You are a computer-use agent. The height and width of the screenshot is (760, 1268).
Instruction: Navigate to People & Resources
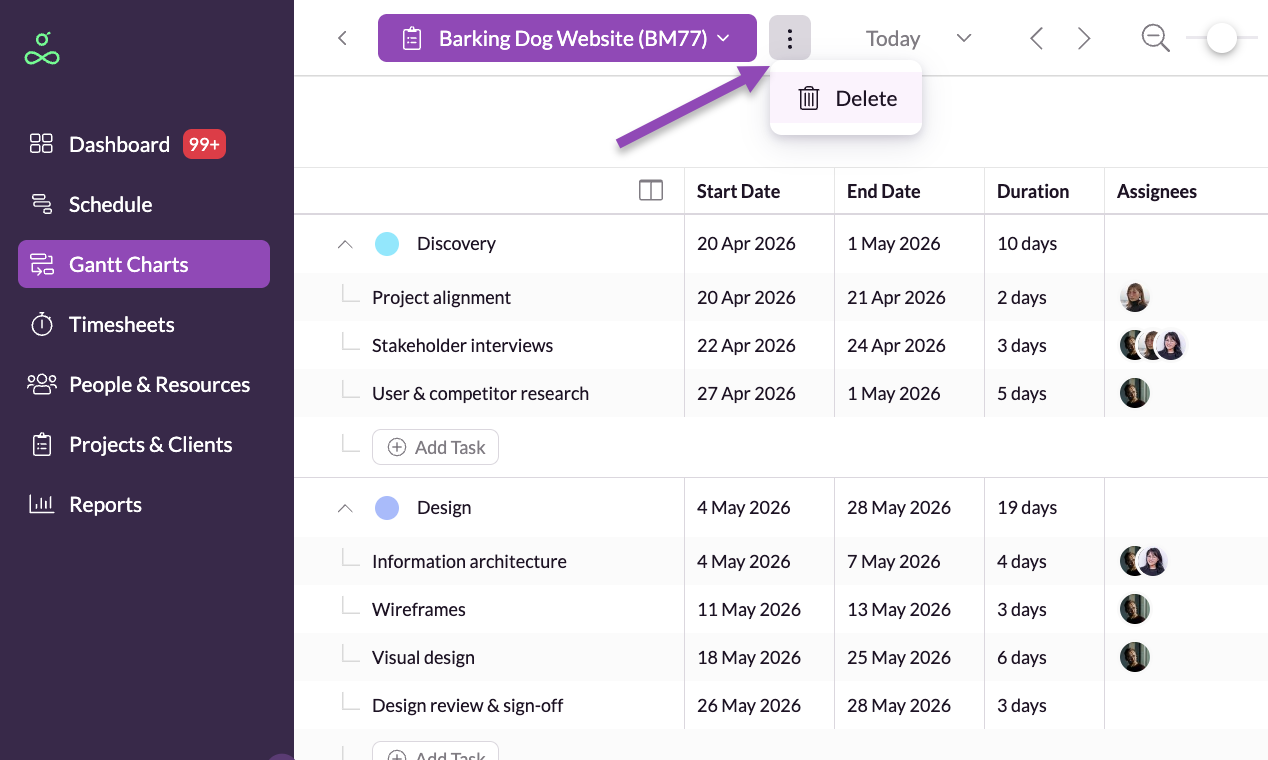(x=159, y=384)
